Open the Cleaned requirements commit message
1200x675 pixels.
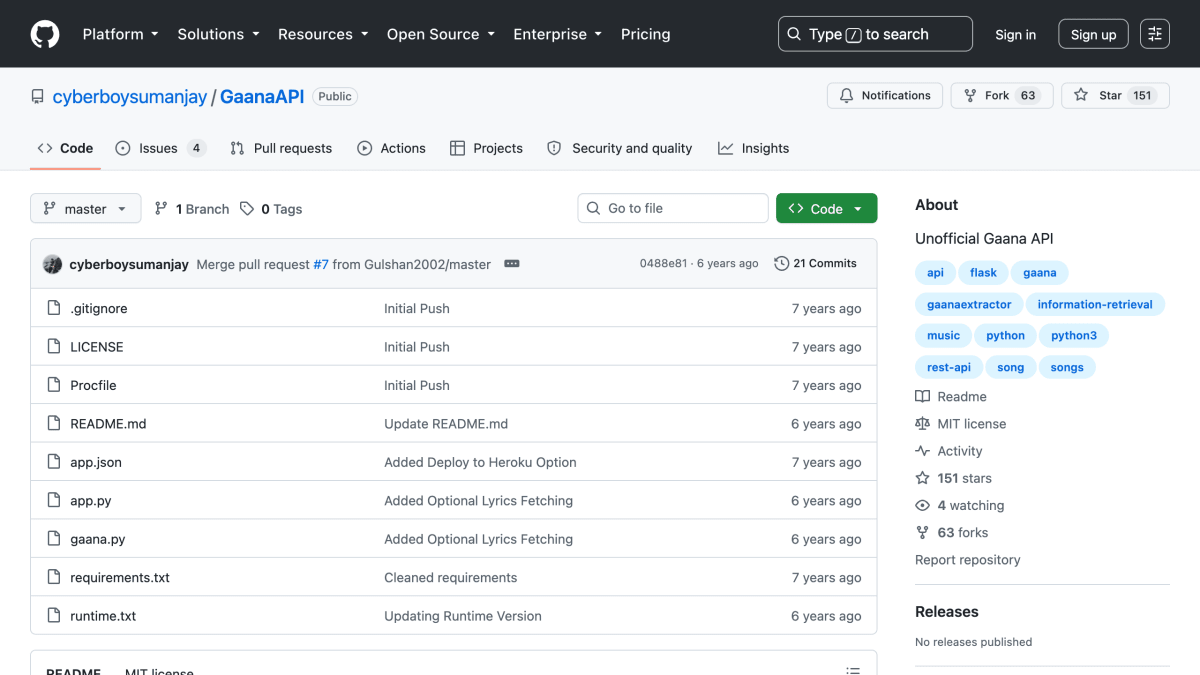[451, 578]
